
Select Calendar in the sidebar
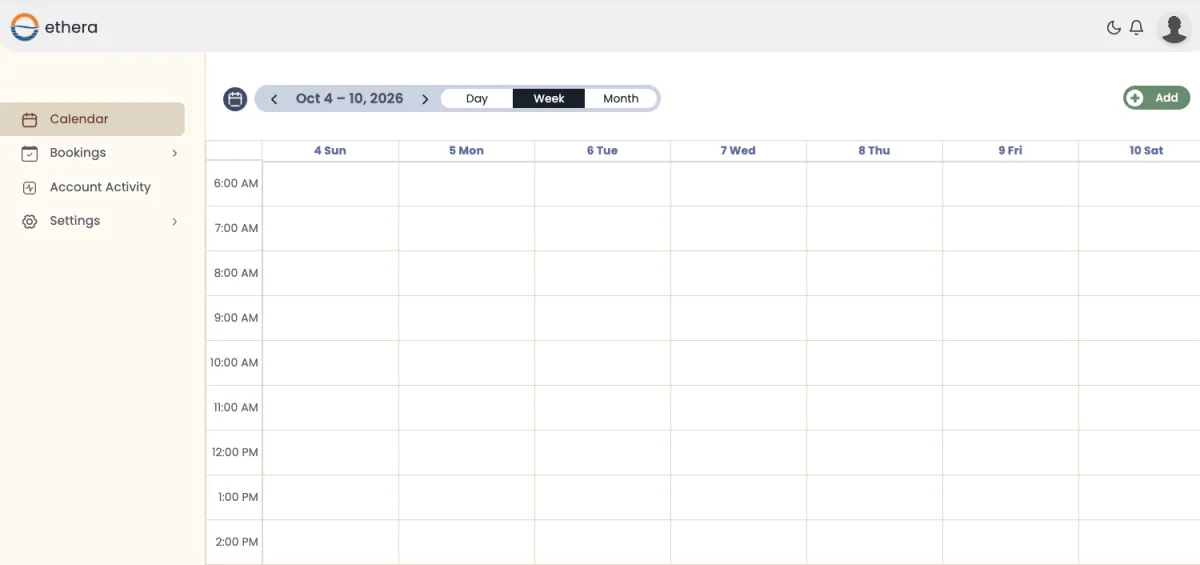tap(93, 119)
